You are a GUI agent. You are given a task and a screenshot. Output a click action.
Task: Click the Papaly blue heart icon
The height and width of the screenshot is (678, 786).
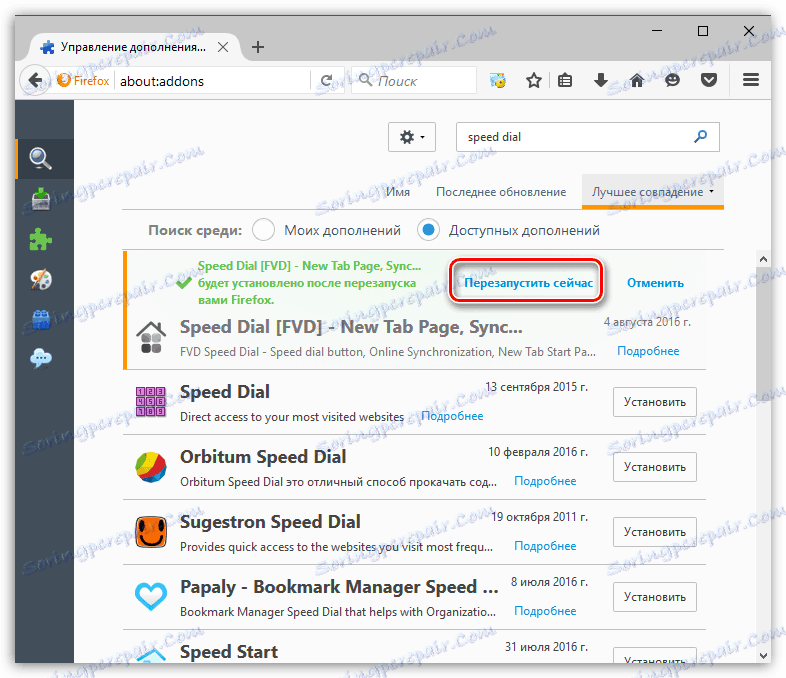[x=151, y=596]
